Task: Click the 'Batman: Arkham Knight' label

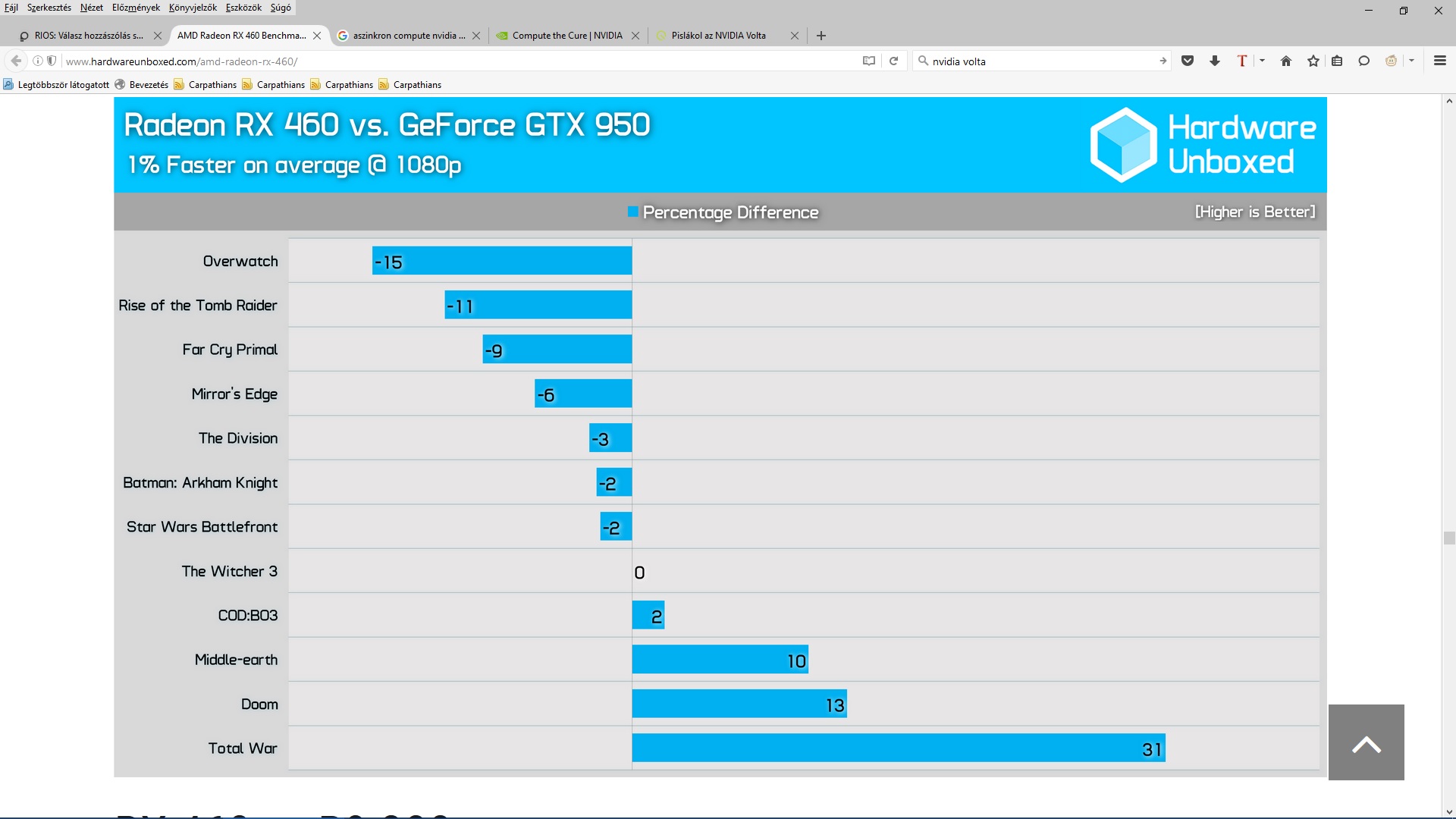Action: (200, 482)
